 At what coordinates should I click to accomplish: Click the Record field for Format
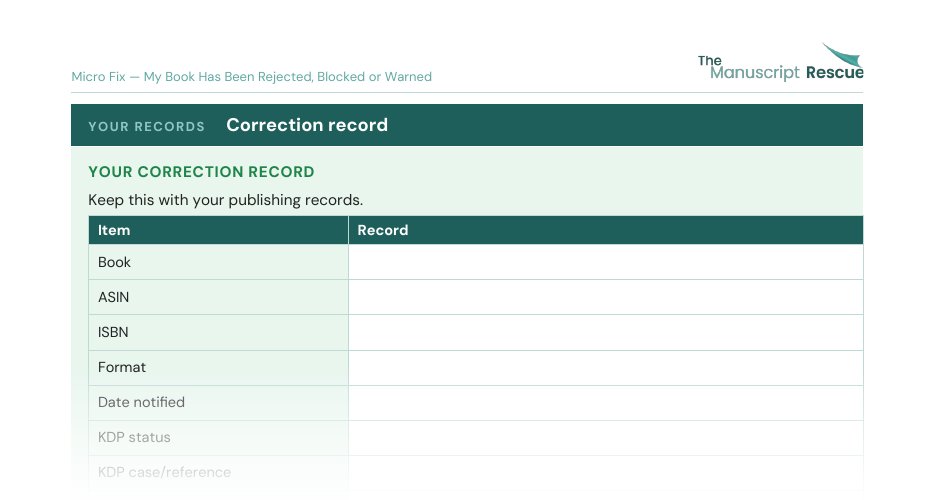point(606,368)
